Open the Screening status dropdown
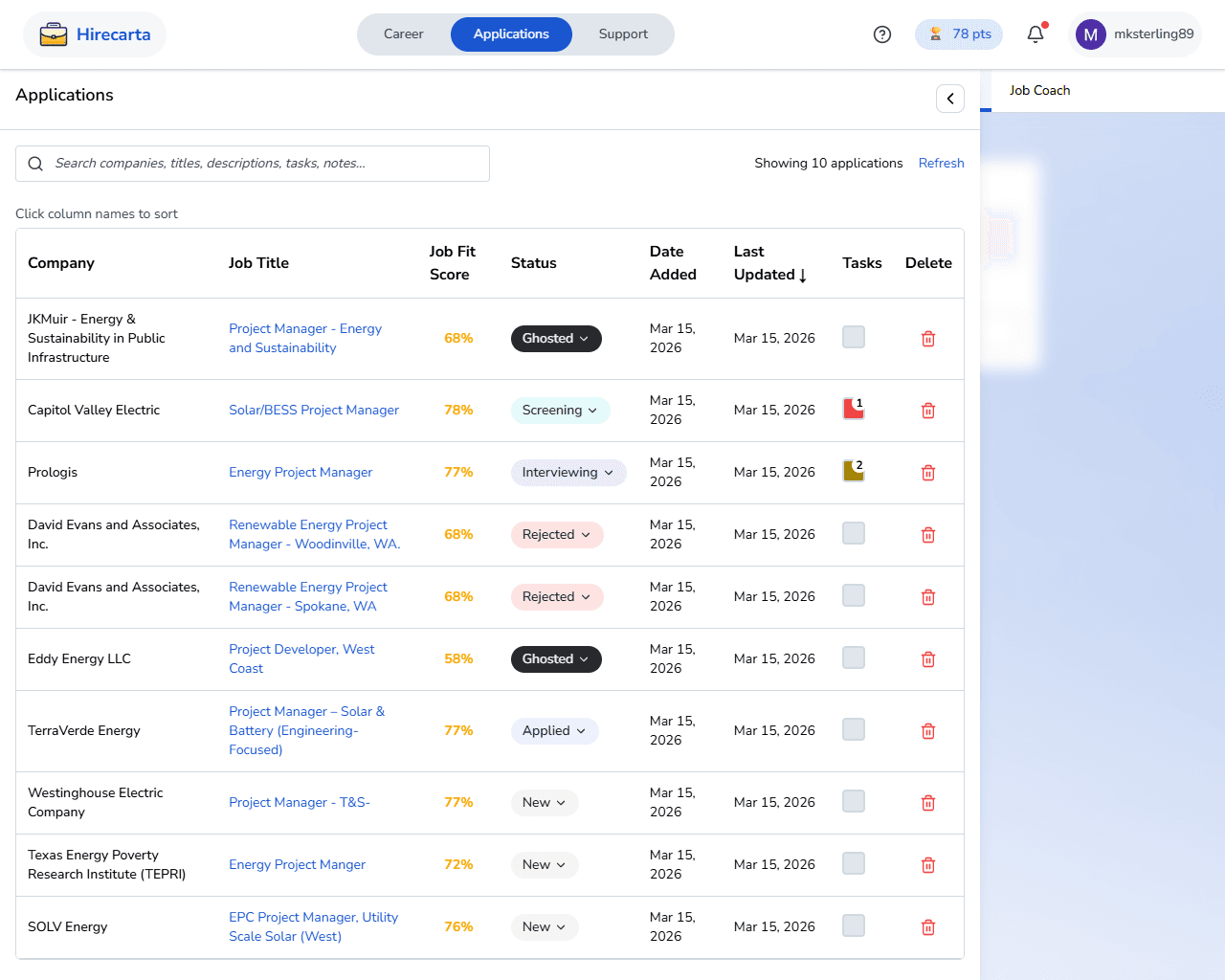The height and width of the screenshot is (980, 1225). click(560, 411)
